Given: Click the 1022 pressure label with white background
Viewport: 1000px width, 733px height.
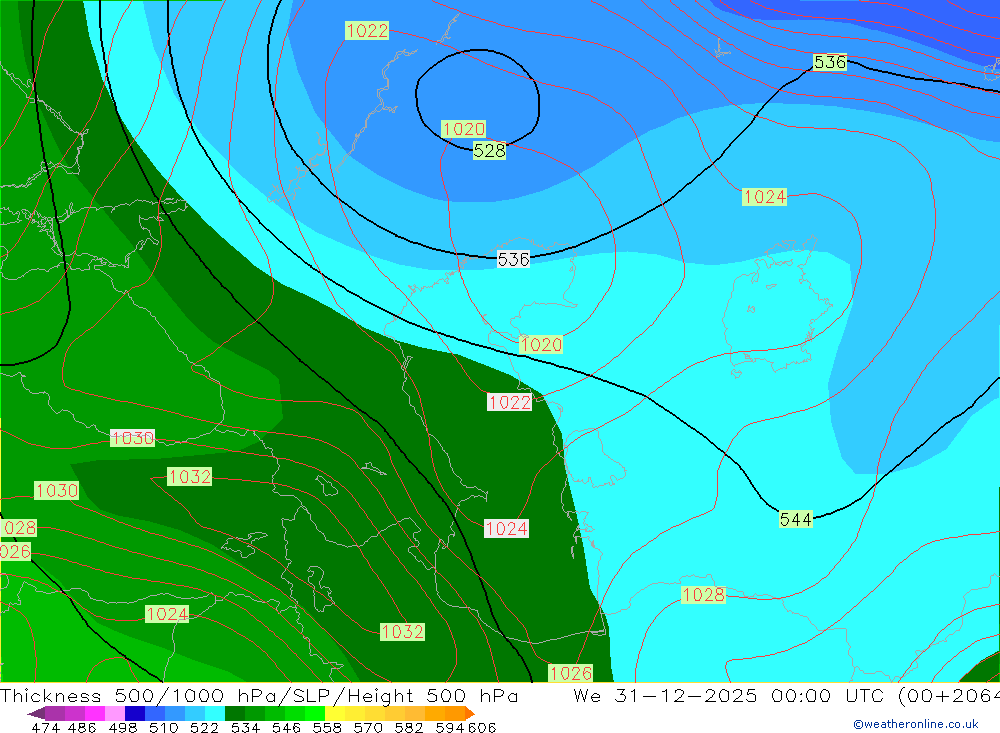Looking at the screenshot, I should tap(509, 402).
